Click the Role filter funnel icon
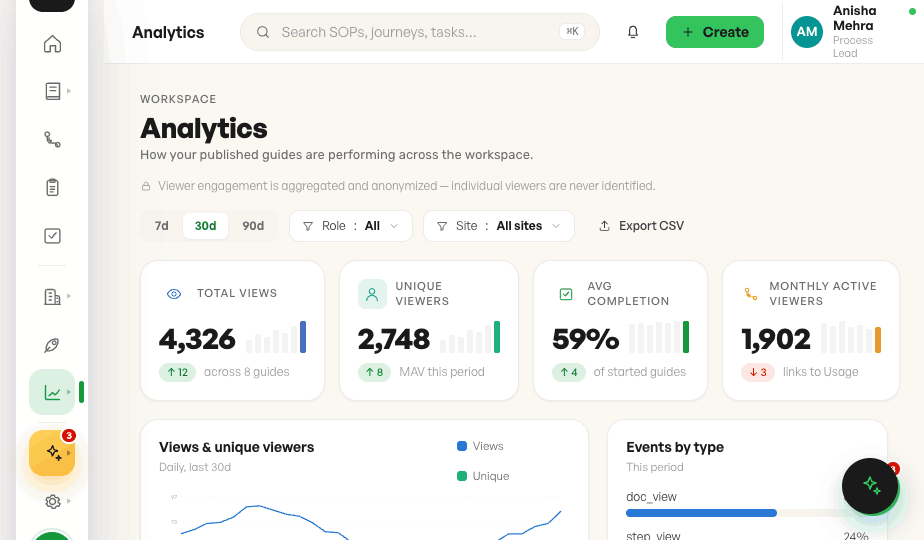 tap(308, 226)
